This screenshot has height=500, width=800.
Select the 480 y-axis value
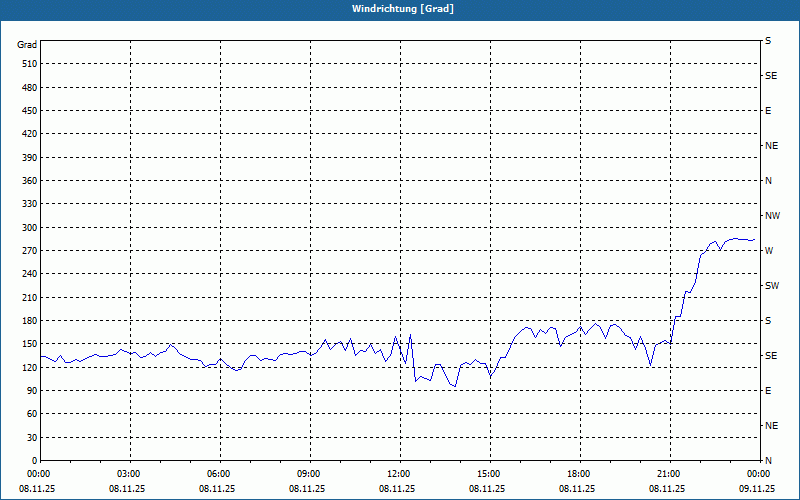click(30, 88)
